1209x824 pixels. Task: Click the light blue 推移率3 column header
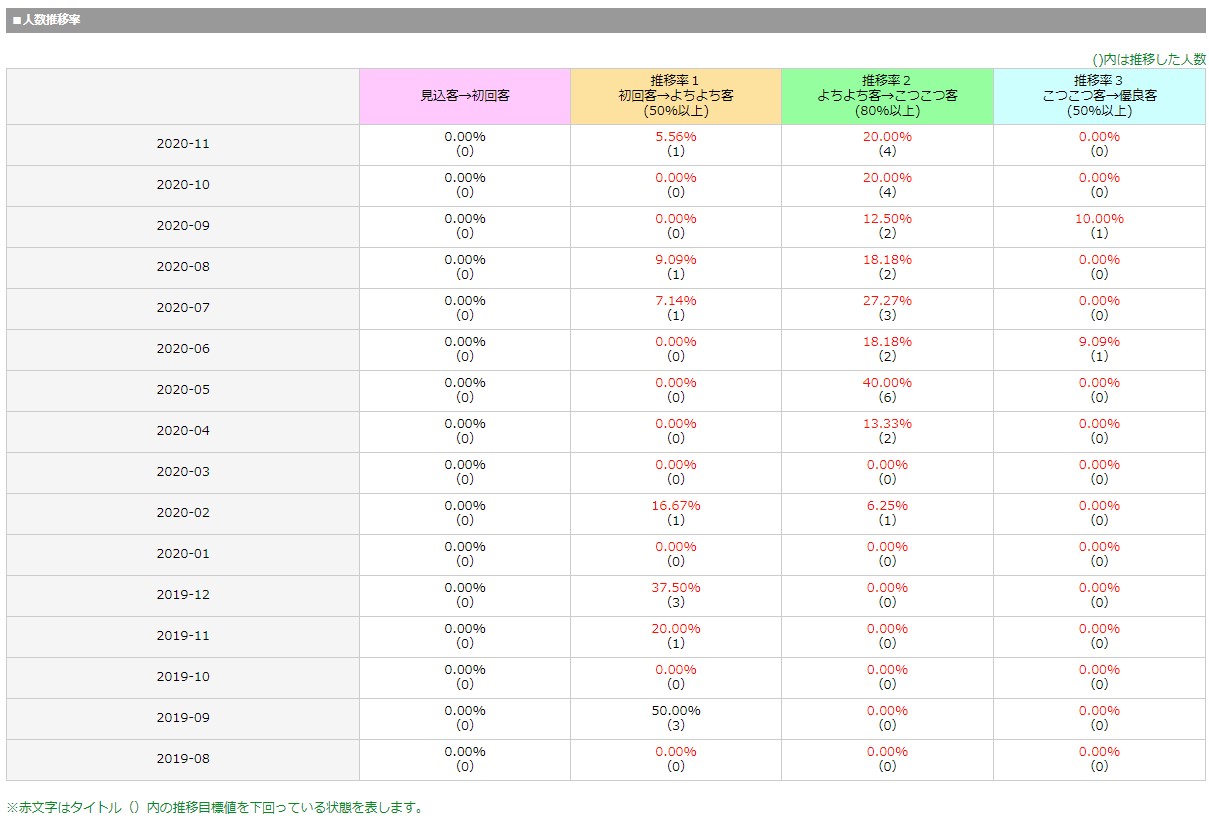(1099, 96)
